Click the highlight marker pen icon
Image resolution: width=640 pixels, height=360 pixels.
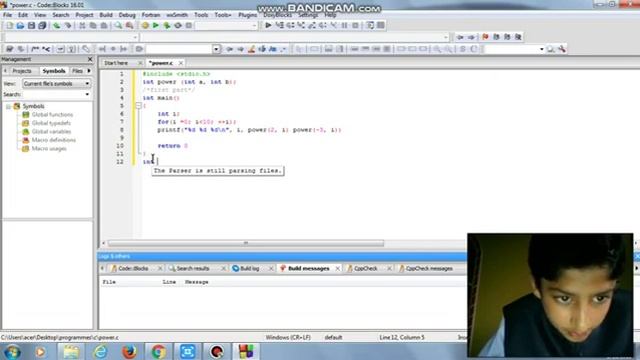tap(251, 49)
